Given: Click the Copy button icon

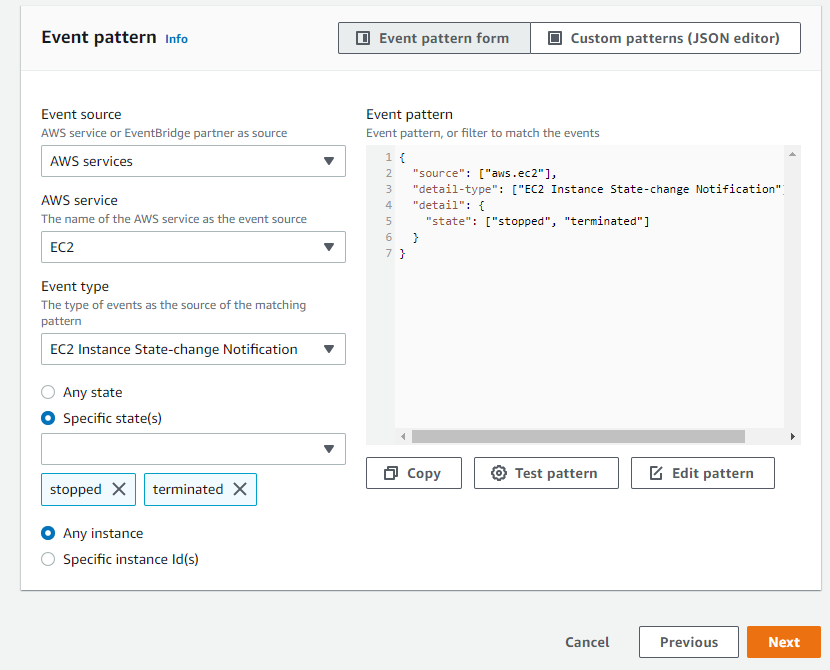Looking at the screenshot, I should [x=391, y=473].
